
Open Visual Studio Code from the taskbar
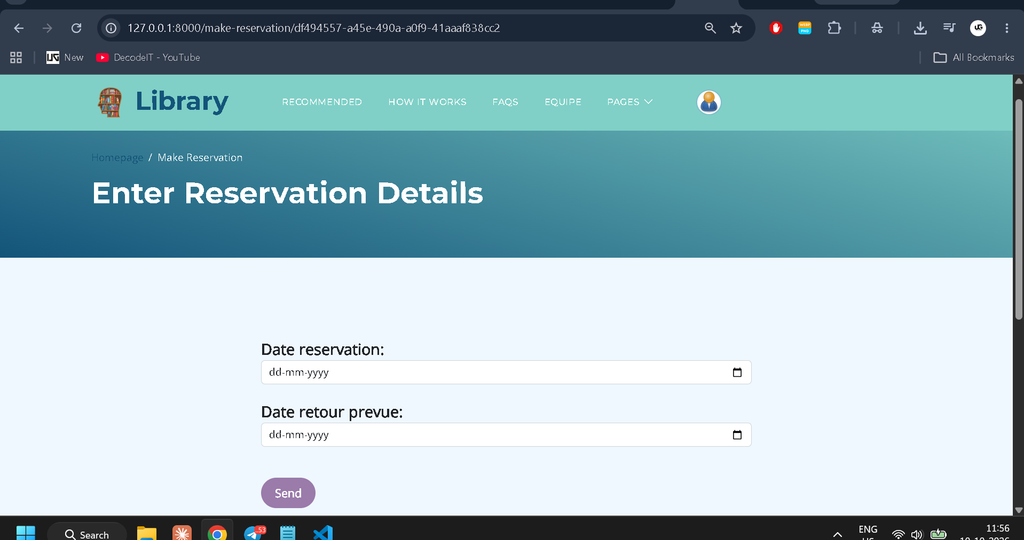[x=323, y=533]
